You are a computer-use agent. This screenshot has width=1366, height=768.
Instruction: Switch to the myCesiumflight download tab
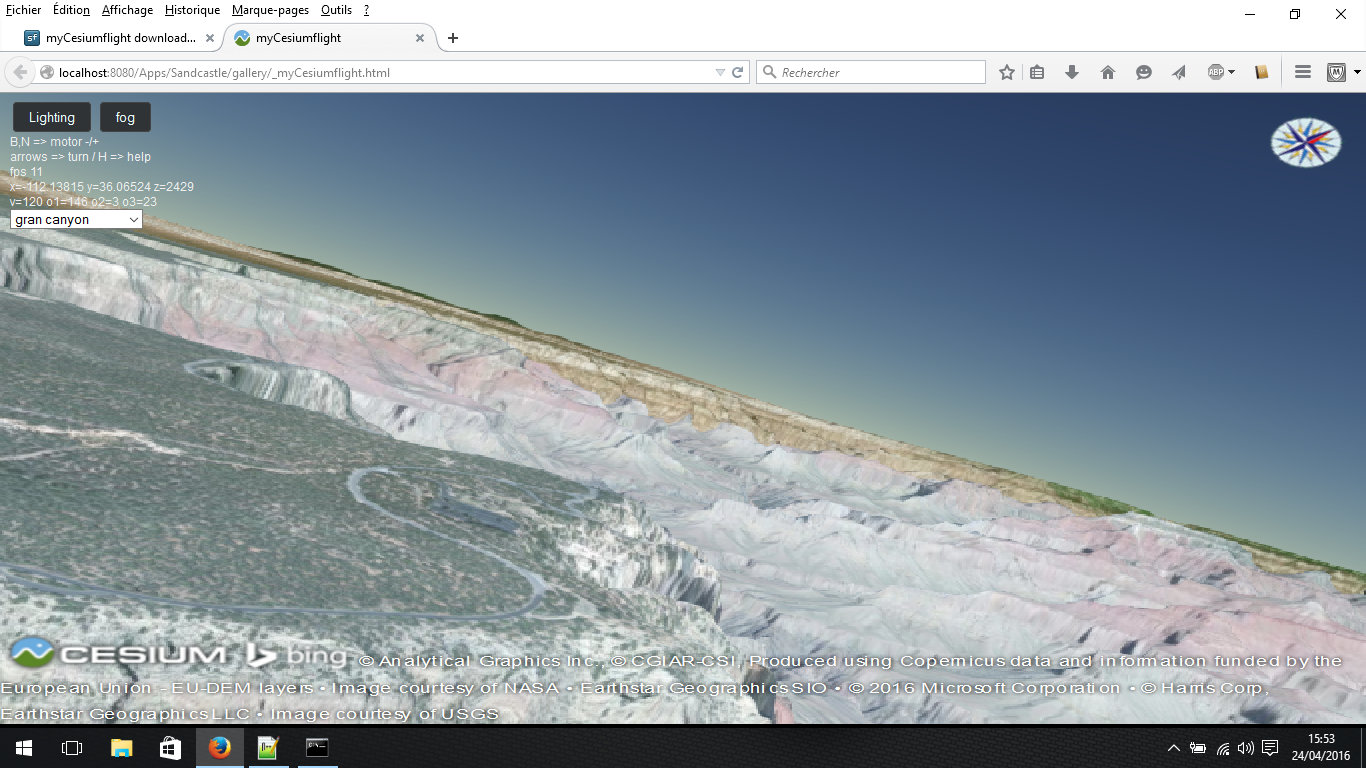click(x=118, y=37)
